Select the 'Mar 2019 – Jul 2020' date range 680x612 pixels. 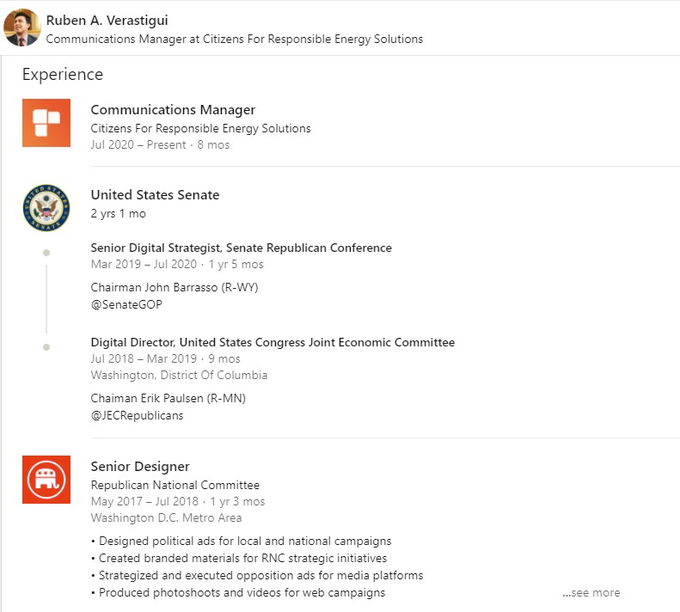click(144, 264)
